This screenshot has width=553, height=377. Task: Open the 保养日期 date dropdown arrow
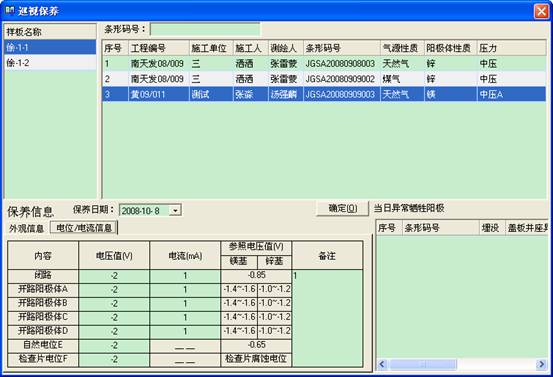[175, 211]
